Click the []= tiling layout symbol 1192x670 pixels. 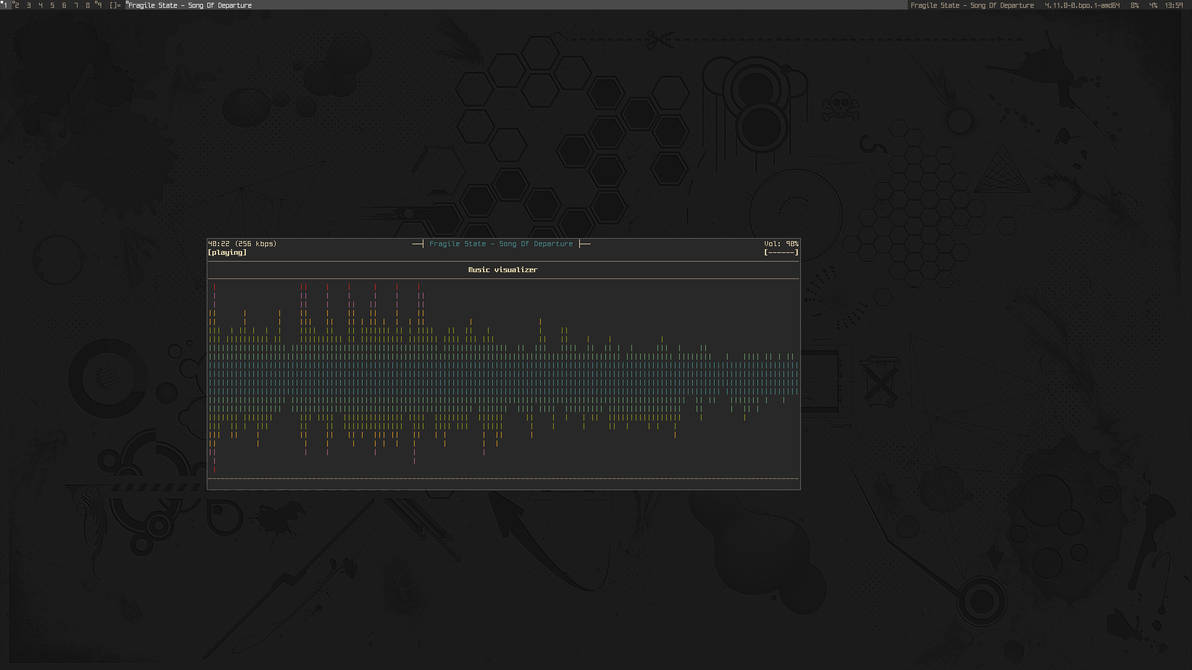[x=115, y=5]
